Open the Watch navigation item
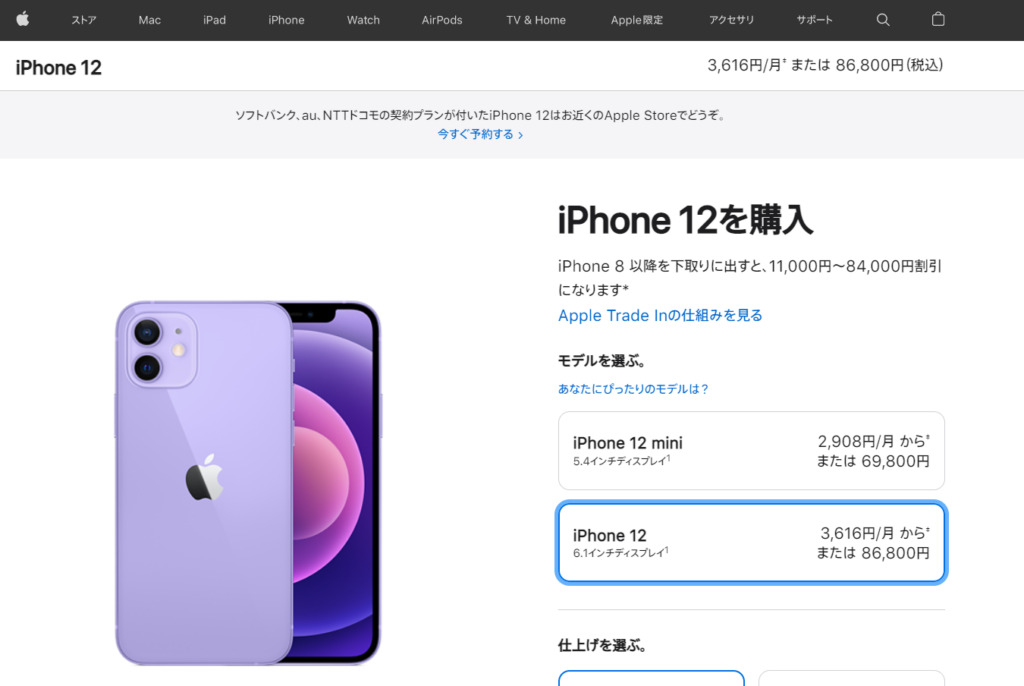Image resolution: width=1024 pixels, height=686 pixels. click(363, 20)
